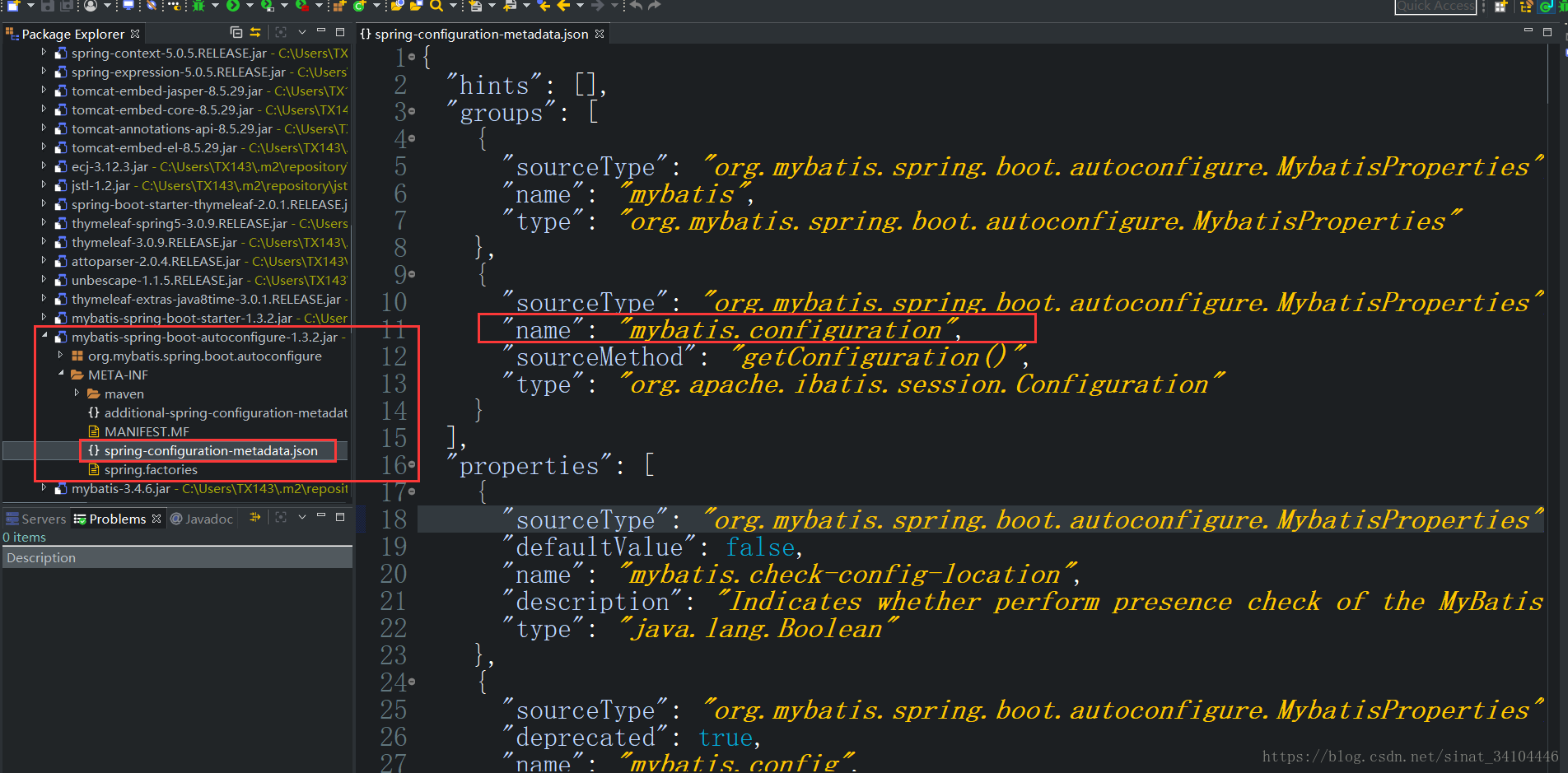Screen dimensions: 1568x773
Task: Fold the code block at line 3
Action: pyautogui.click(x=412, y=111)
